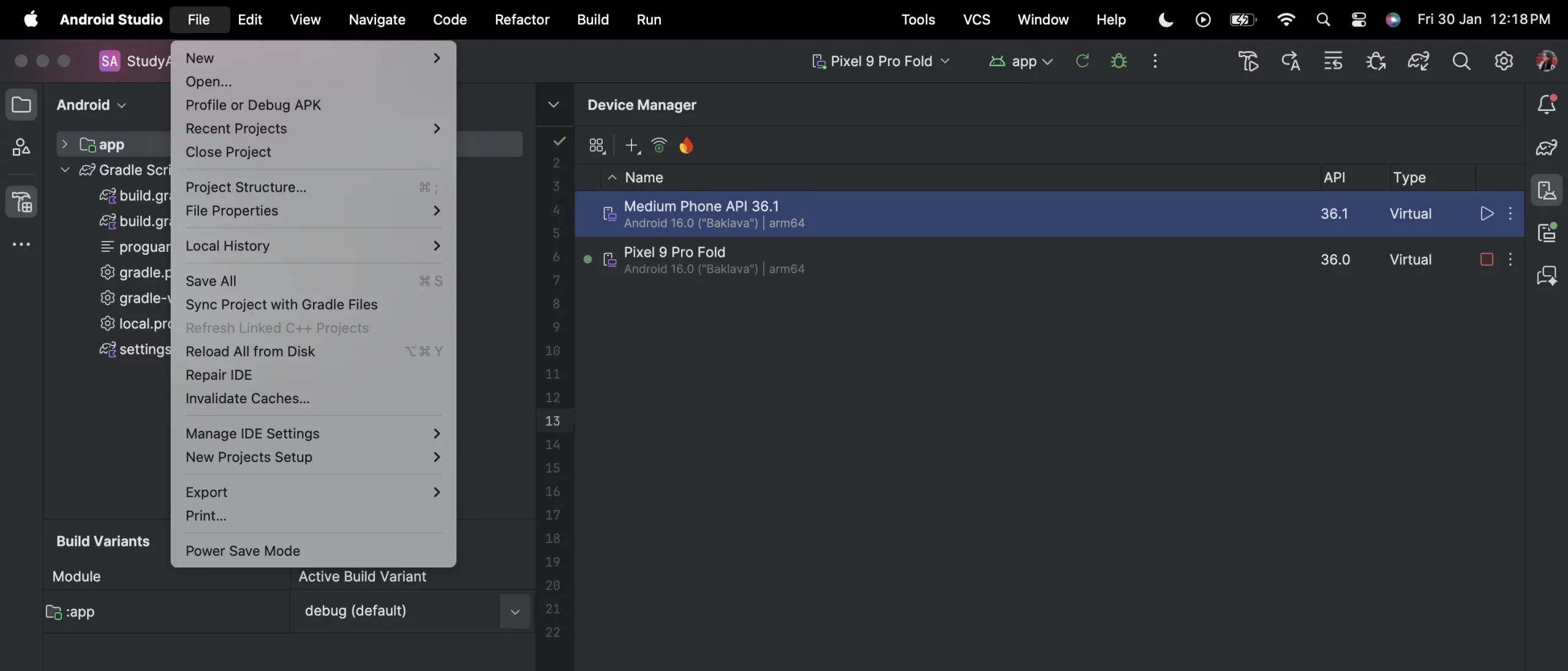
Task: Select Close Project from File menu
Action: (x=230, y=152)
